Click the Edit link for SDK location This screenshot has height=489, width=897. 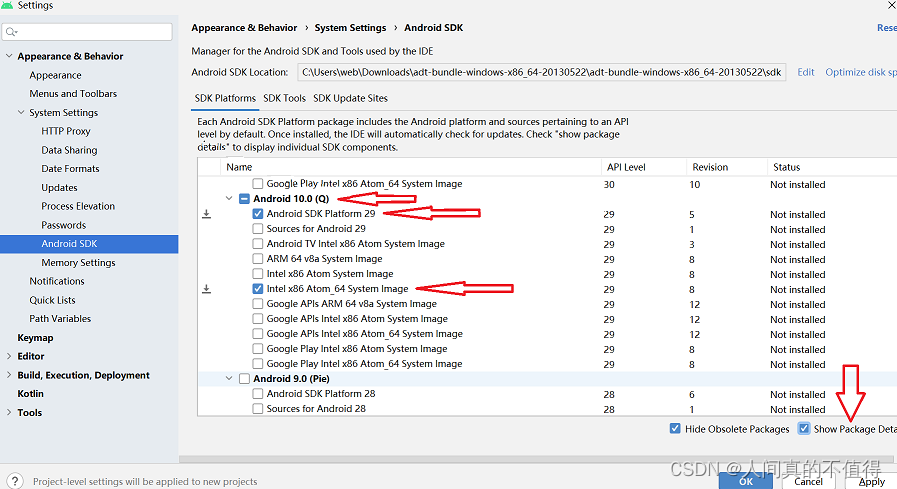click(x=805, y=72)
